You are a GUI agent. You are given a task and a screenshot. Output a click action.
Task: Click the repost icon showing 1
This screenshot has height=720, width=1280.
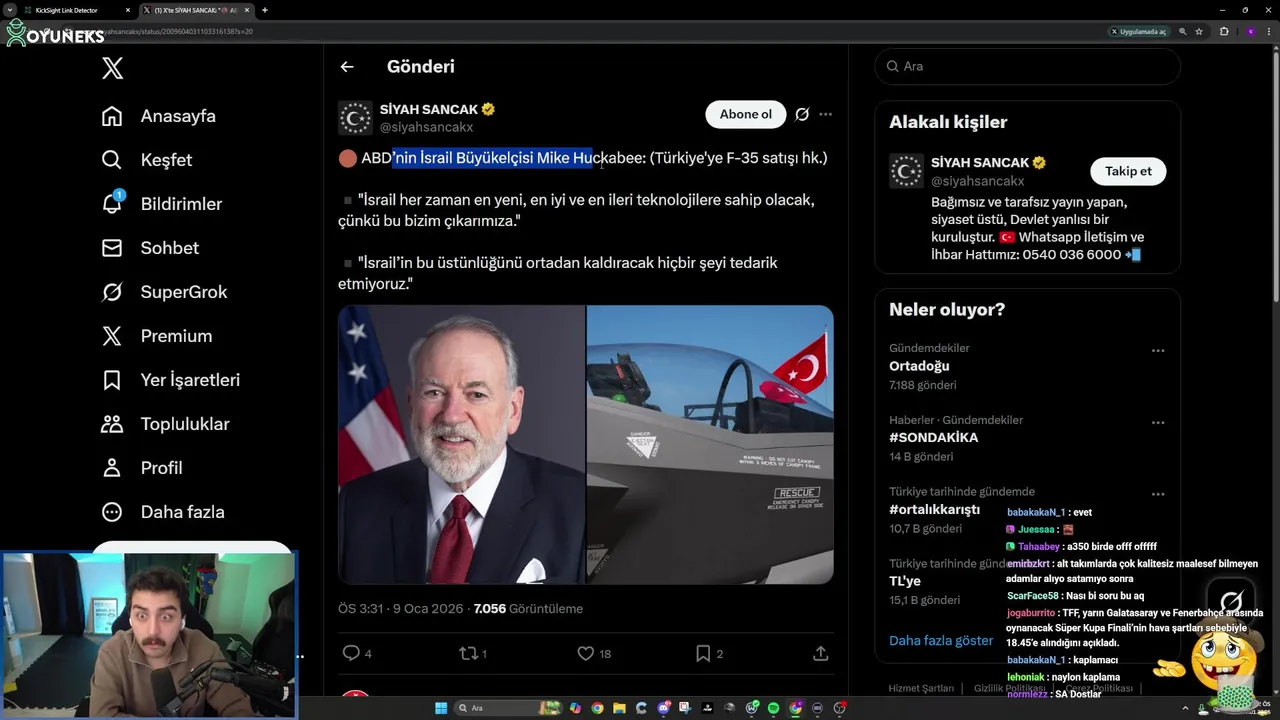tap(467, 653)
